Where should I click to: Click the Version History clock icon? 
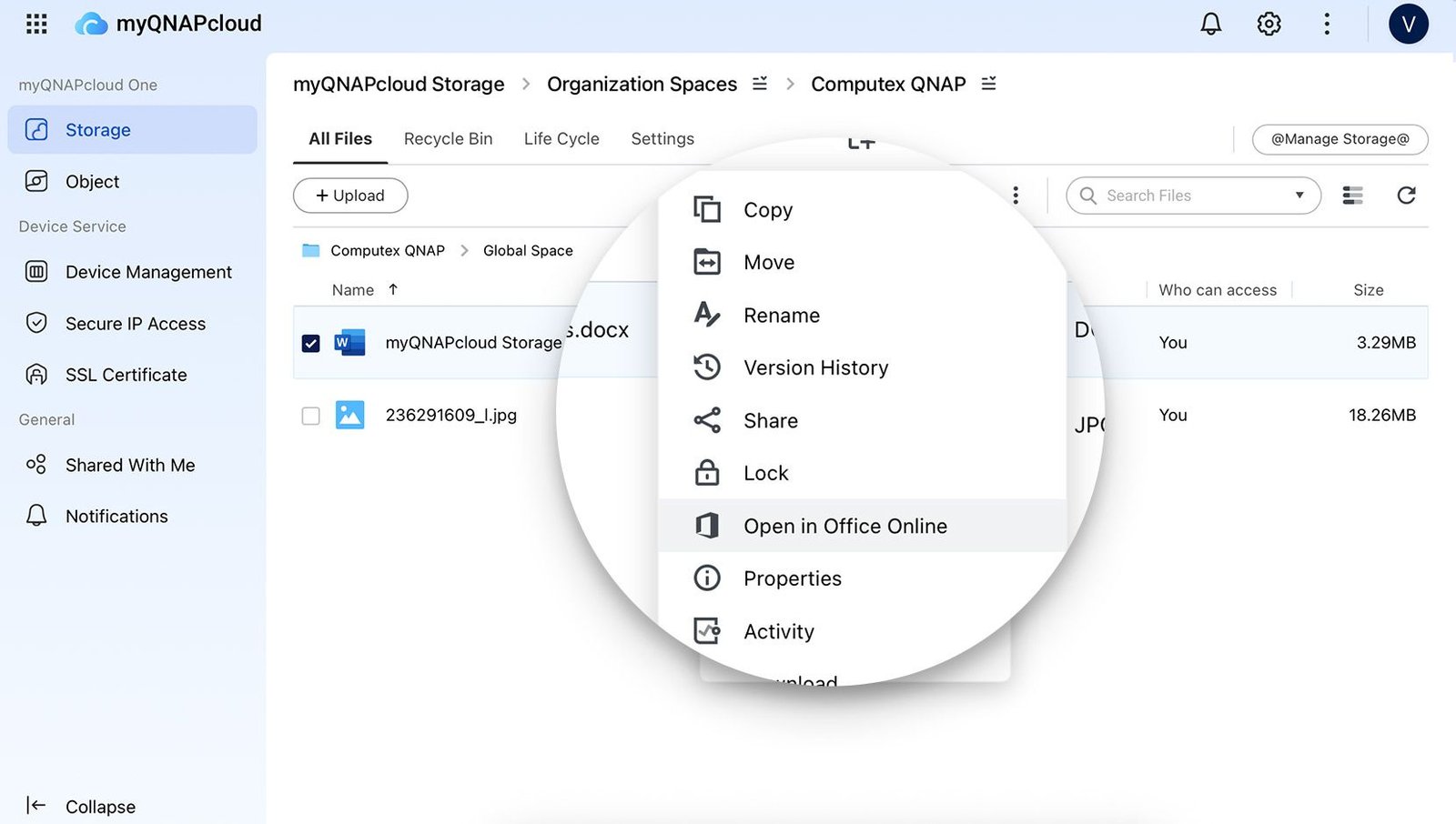[707, 367]
